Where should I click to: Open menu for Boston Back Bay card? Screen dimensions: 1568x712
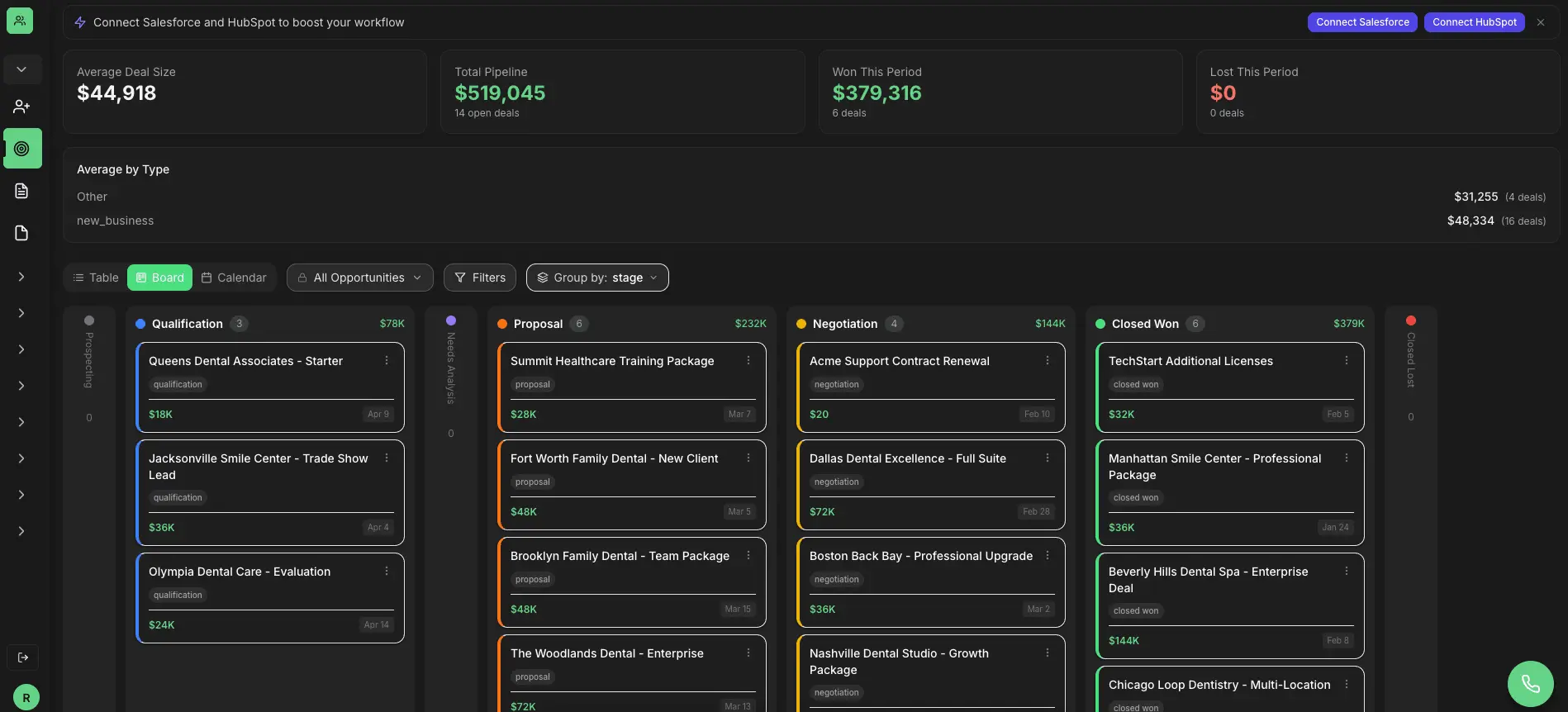(x=1048, y=555)
